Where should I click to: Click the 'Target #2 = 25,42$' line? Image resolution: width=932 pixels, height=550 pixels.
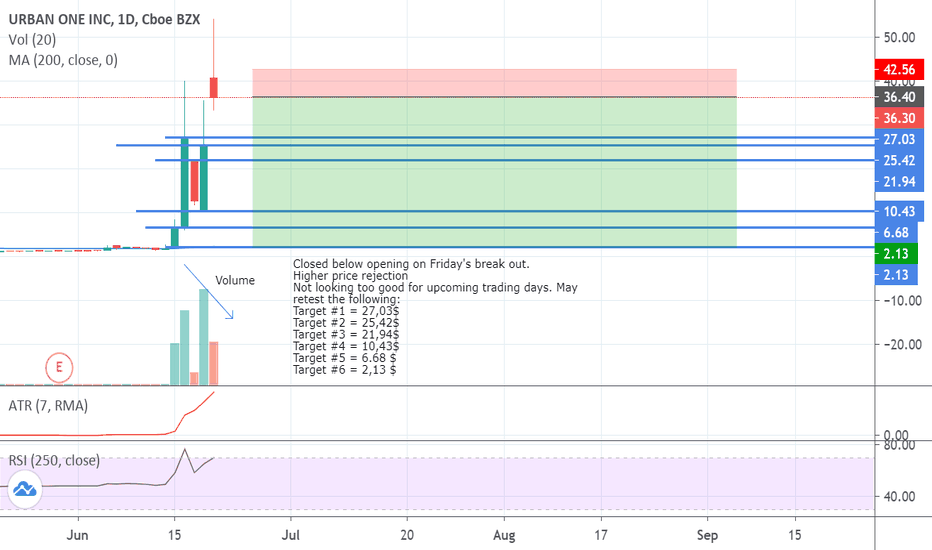pyautogui.click(x=346, y=323)
